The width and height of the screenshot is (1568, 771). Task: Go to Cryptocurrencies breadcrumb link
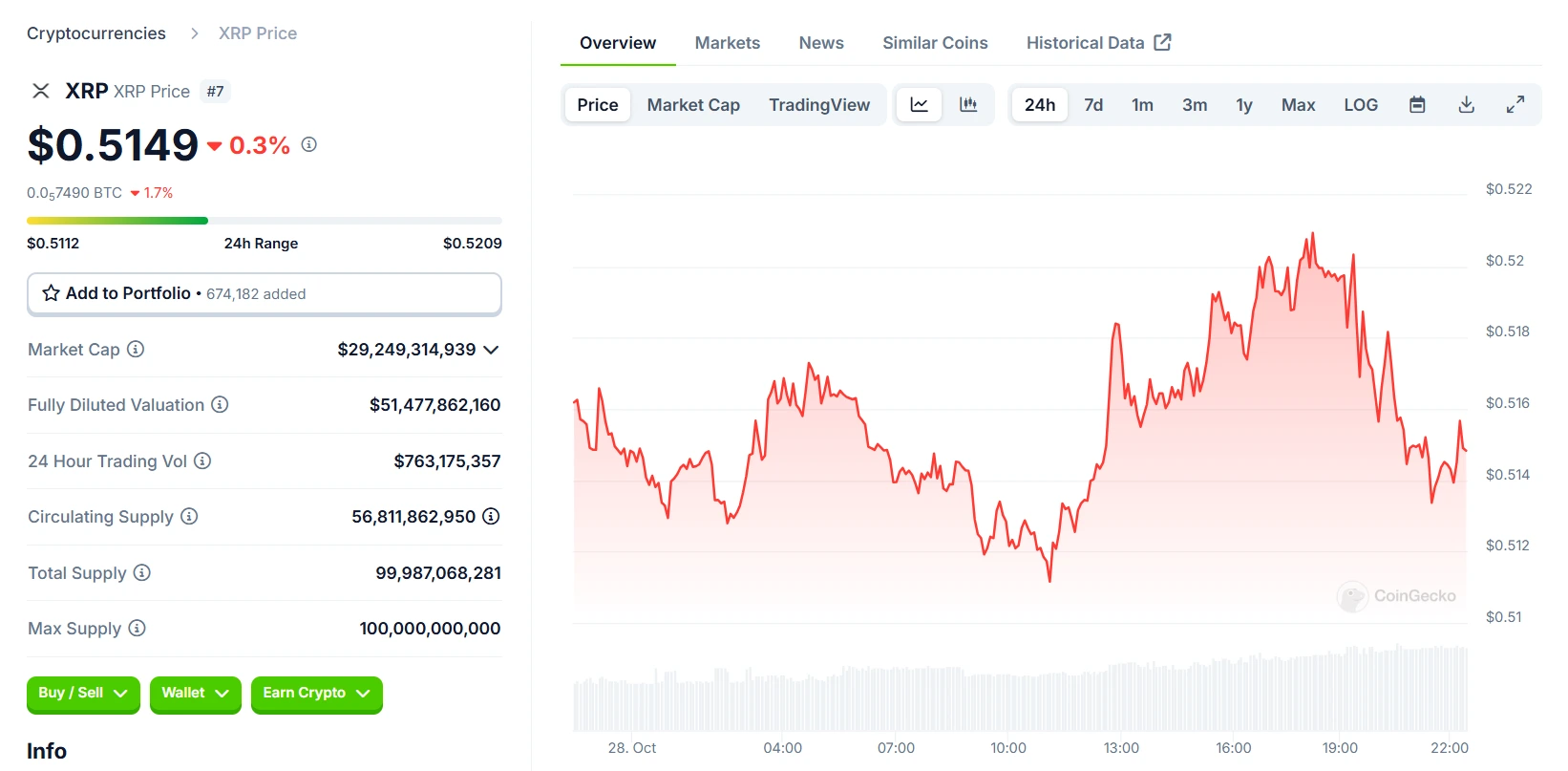(x=96, y=33)
